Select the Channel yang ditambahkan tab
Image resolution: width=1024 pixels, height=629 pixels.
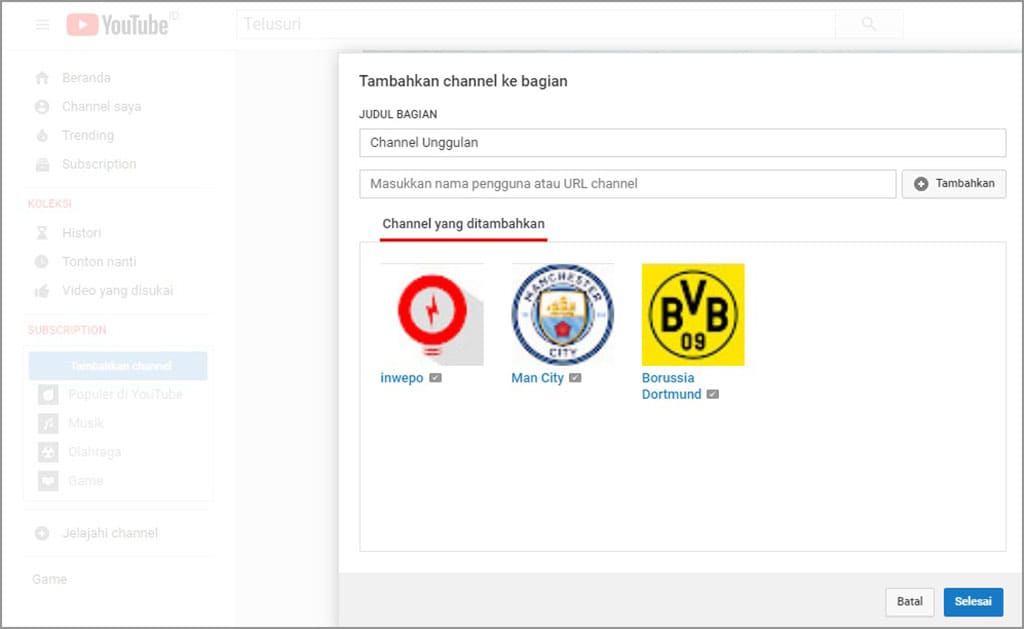pyautogui.click(x=463, y=225)
